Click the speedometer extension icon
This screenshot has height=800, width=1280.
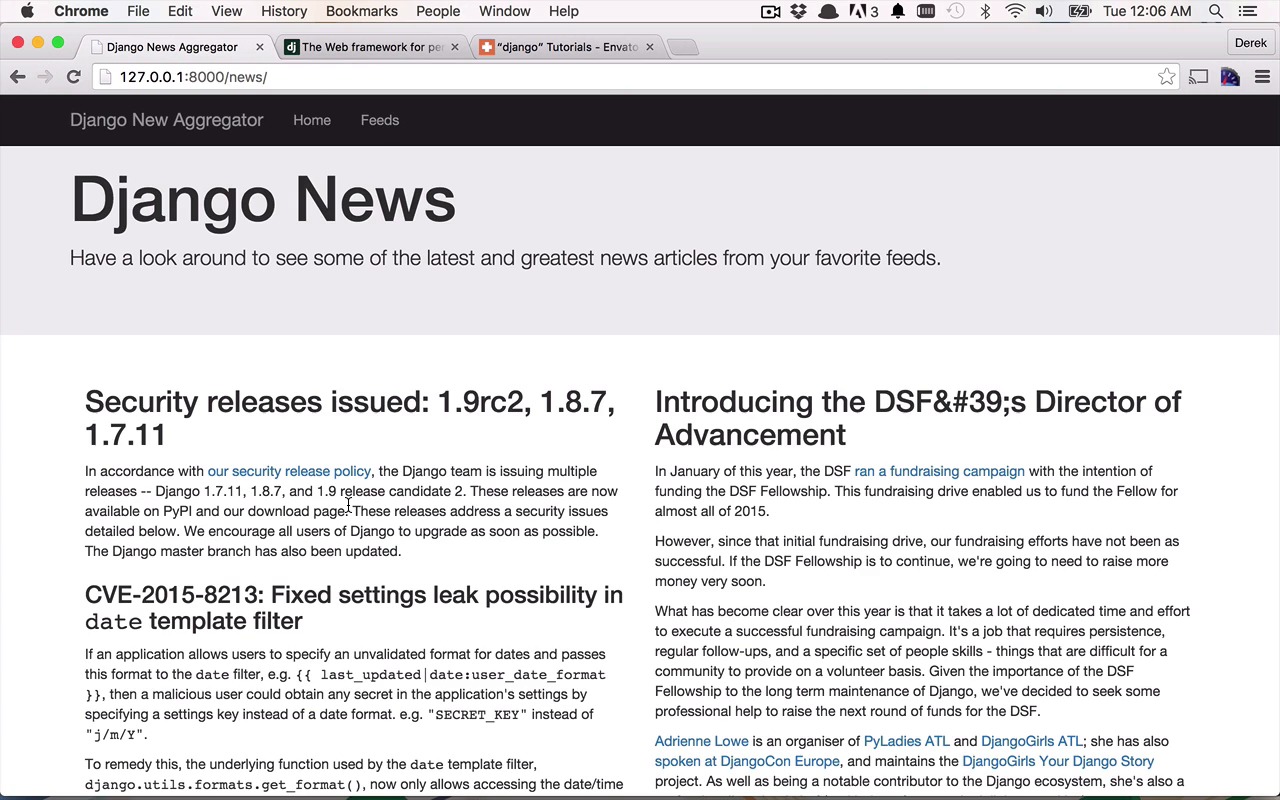coord(1230,77)
